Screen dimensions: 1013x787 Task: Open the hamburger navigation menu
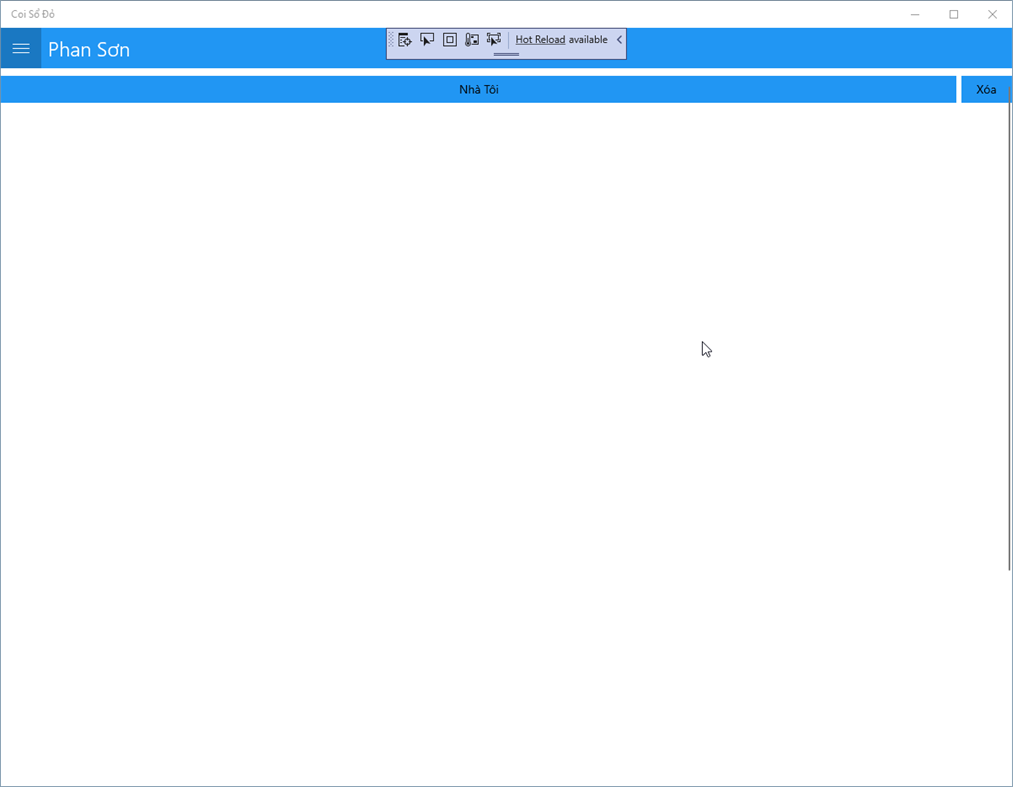tap(21, 48)
